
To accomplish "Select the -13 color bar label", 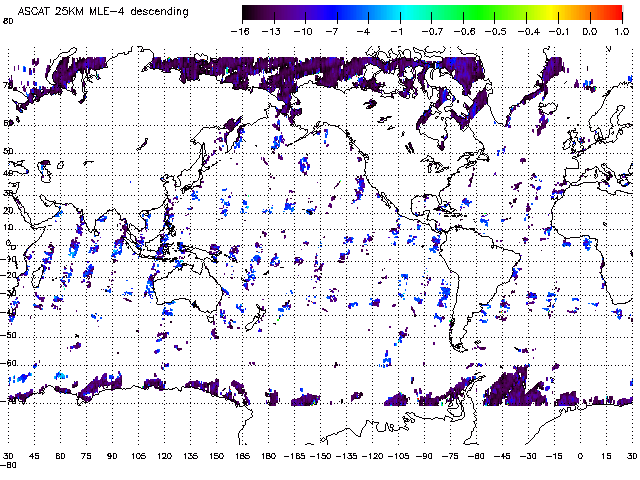I will pos(271,32).
